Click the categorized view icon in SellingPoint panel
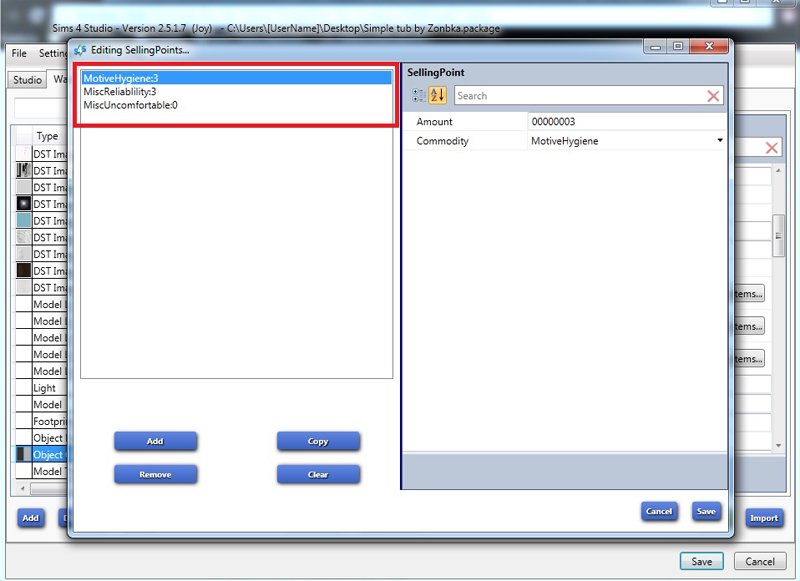 (x=419, y=96)
